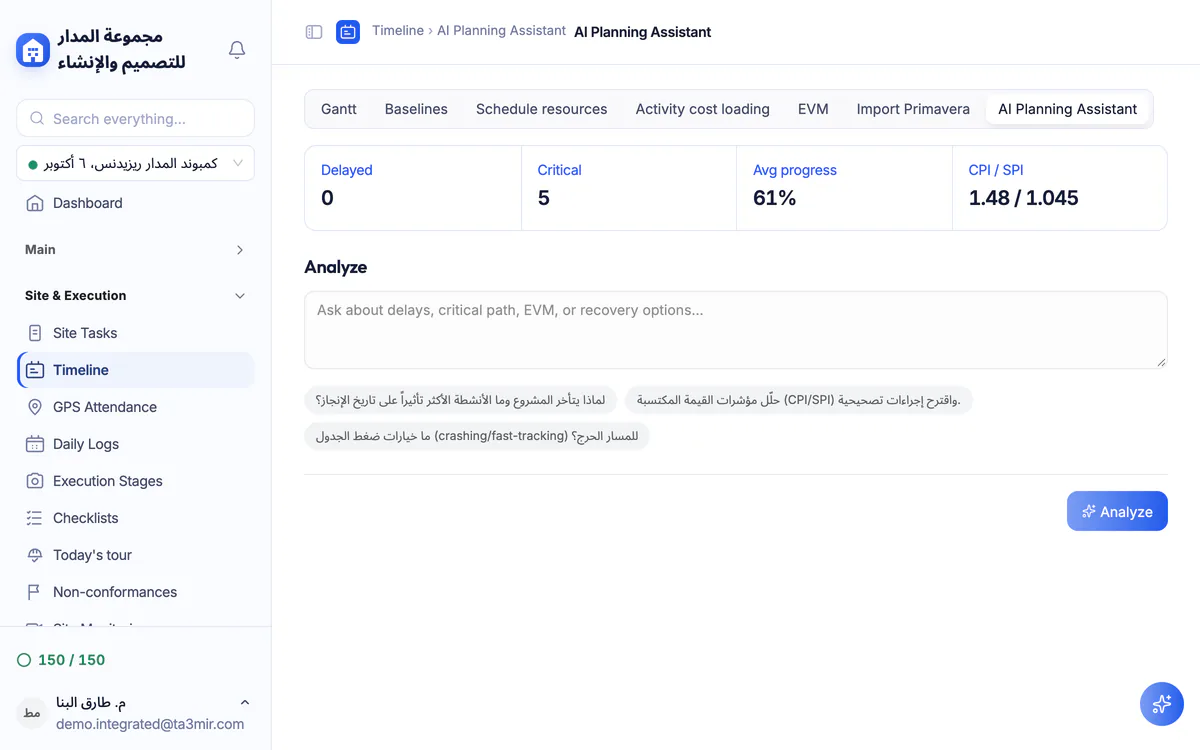
Task: Open Checklists in the sidebar
Action: 135,518
